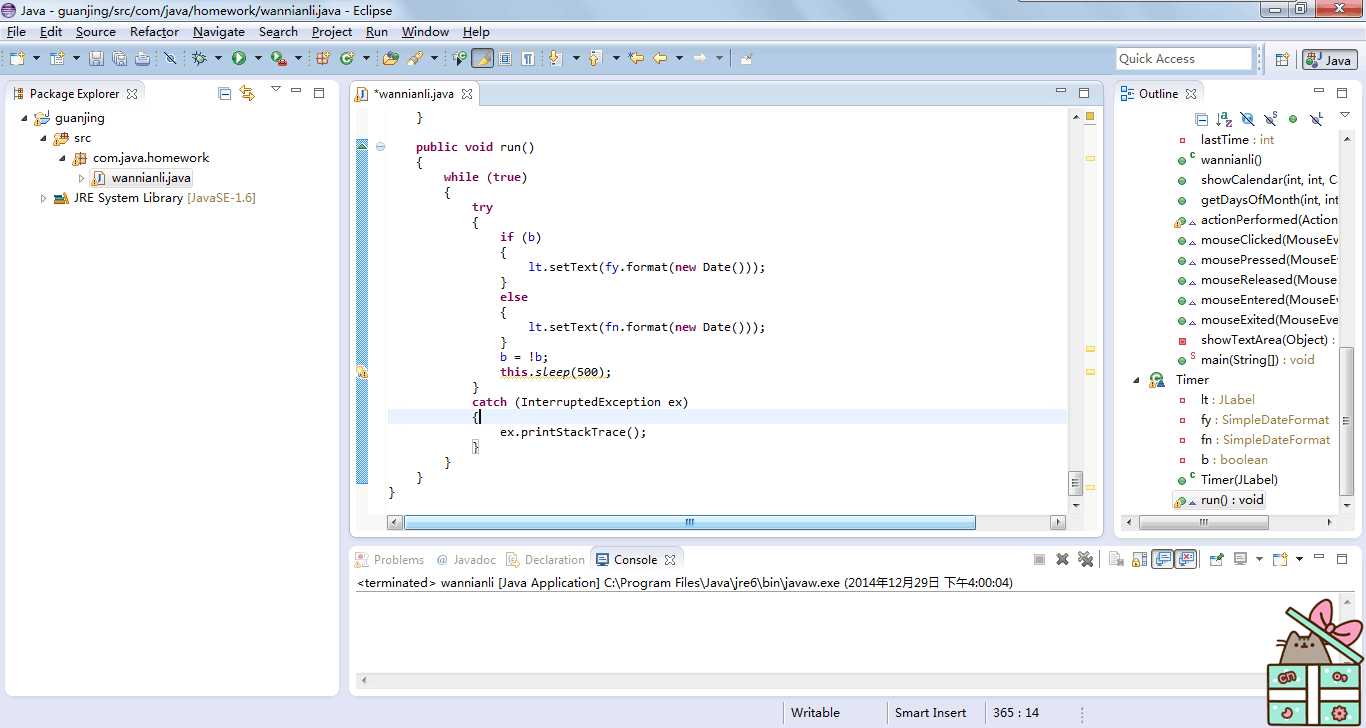Open the New button dropdown arrow
Viewport: 1366px width, 728px height.
coord(36,59)
